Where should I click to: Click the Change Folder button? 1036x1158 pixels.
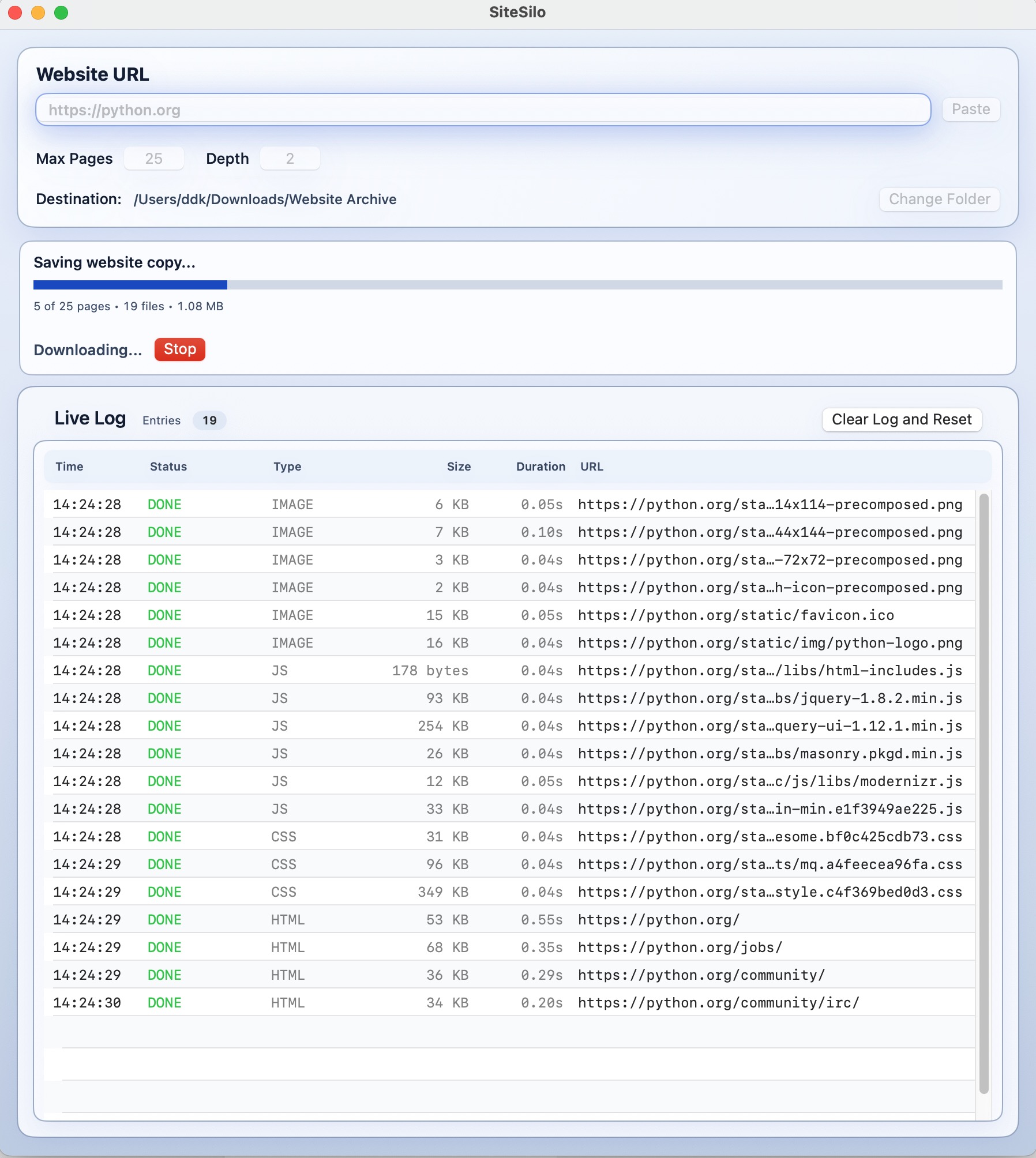pos(939,199)
